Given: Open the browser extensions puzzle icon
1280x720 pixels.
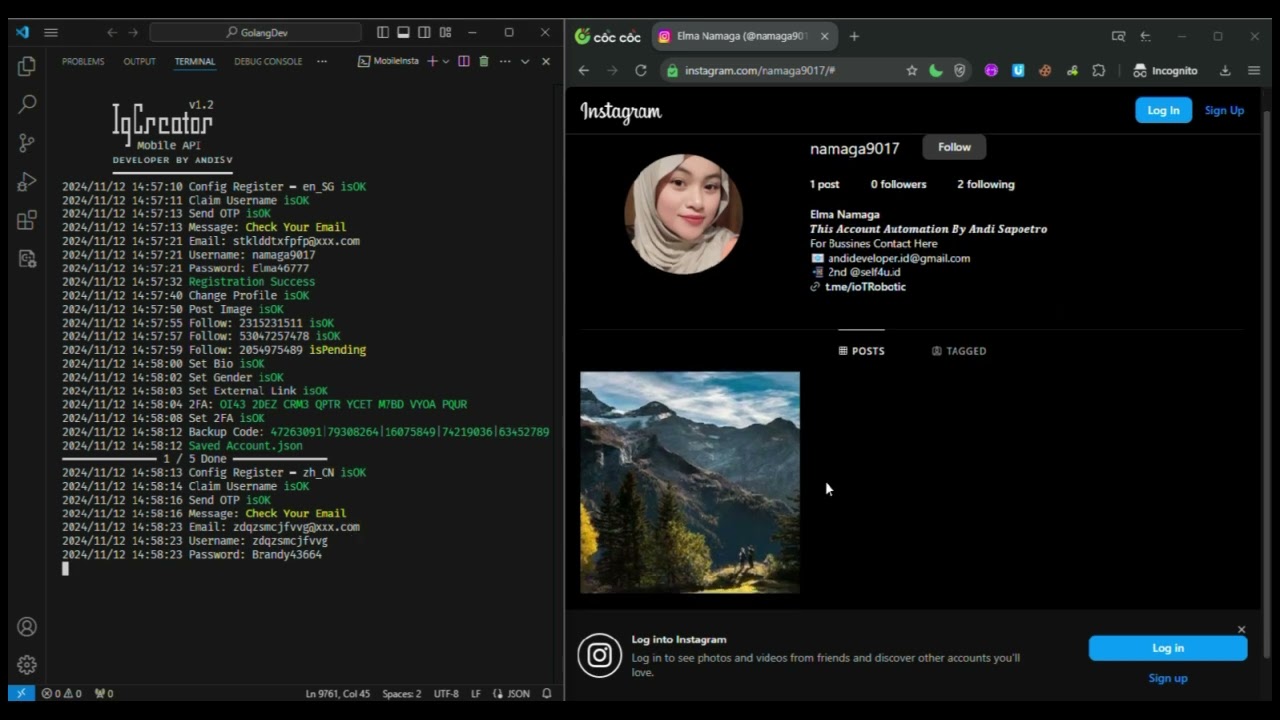Looking at the screenshot, I should click(1099, 71).
